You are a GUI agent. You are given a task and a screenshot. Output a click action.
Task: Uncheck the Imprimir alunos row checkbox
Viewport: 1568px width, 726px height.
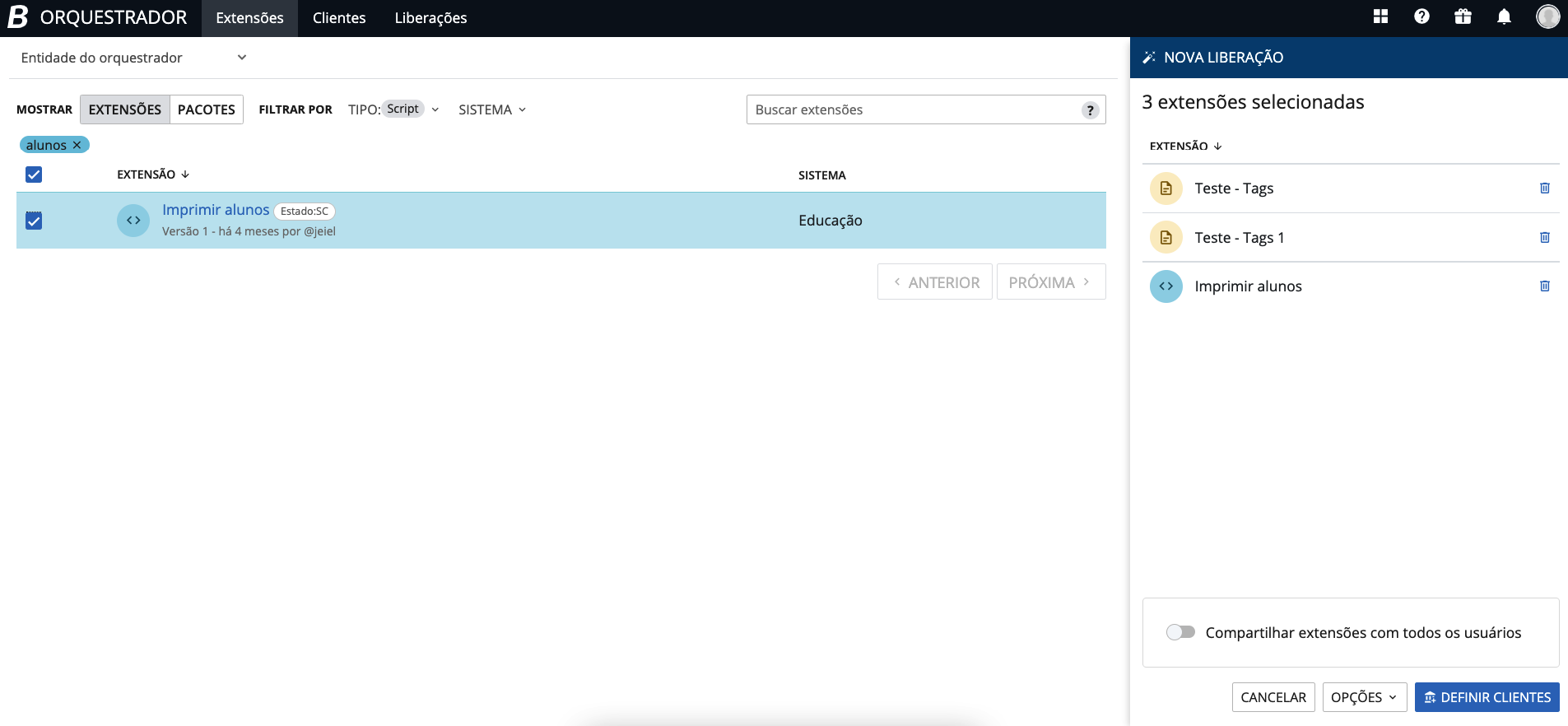tap(34, 221)
